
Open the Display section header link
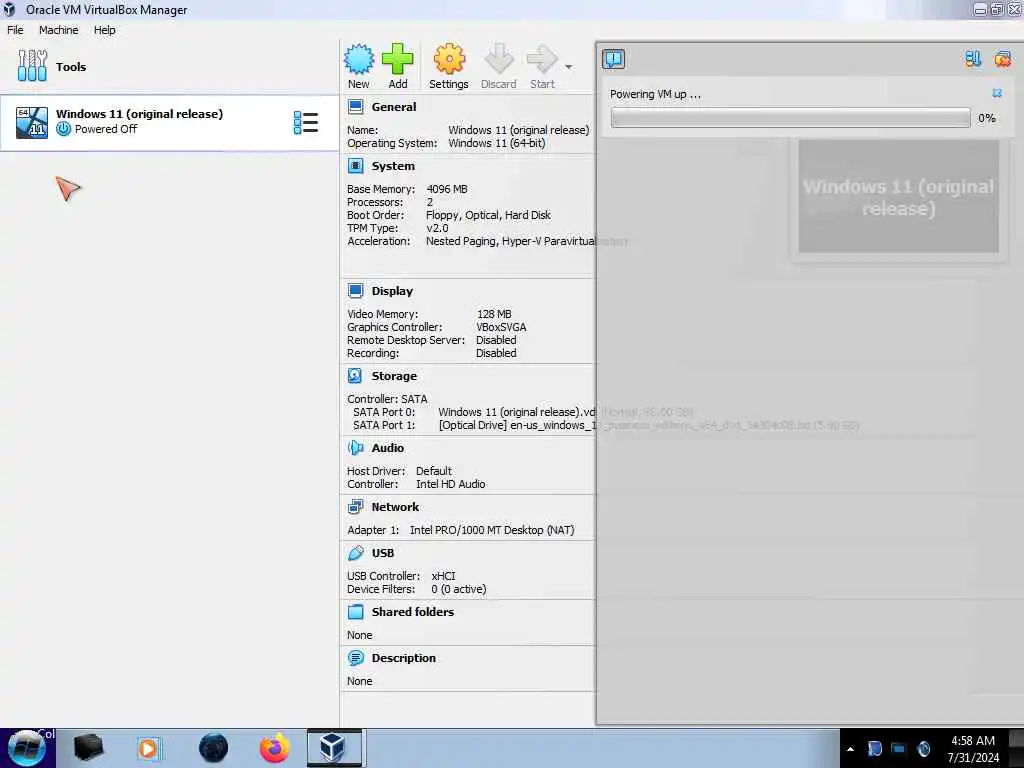pos(392,291)
